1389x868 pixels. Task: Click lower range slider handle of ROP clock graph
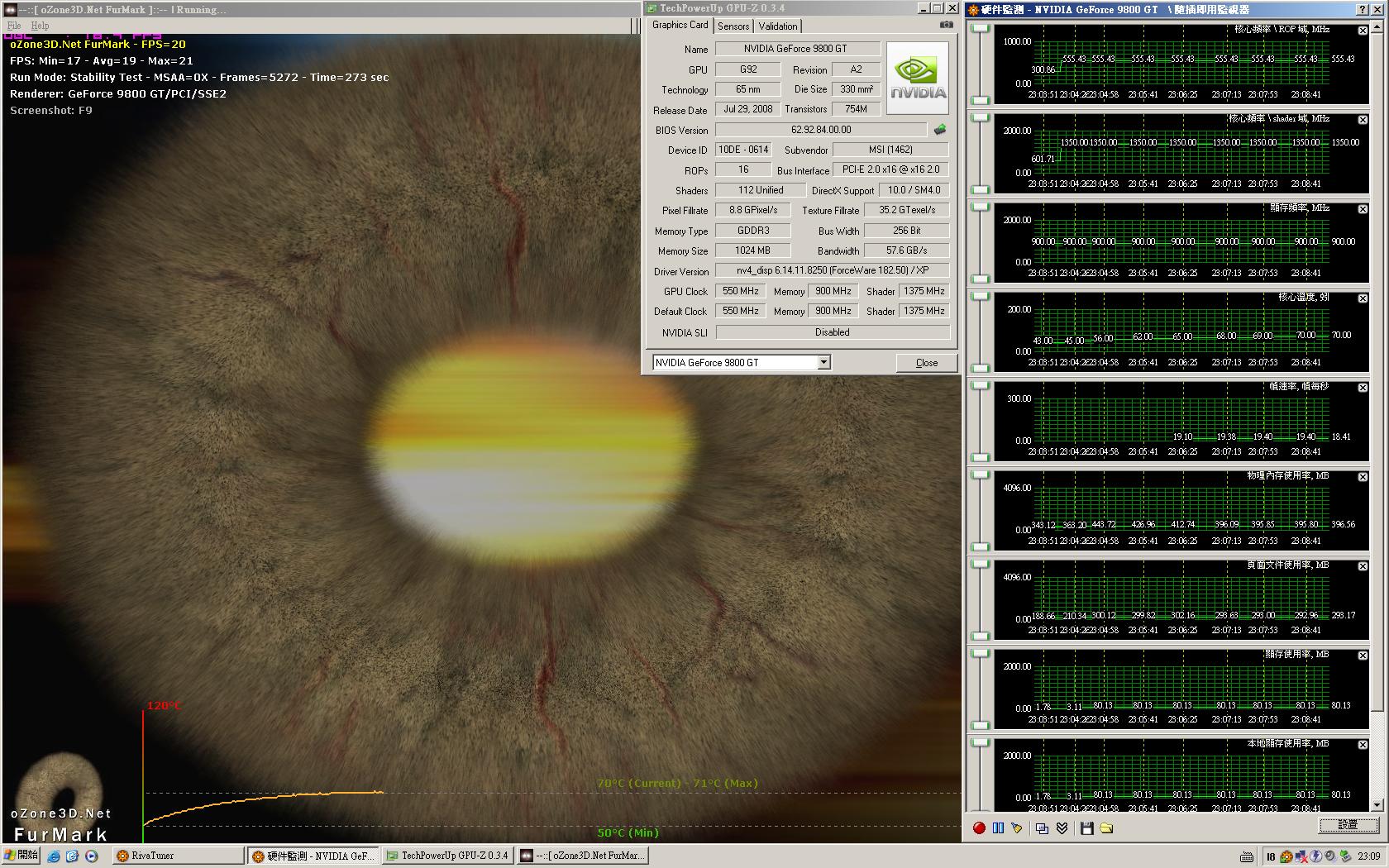click(980, 100)
